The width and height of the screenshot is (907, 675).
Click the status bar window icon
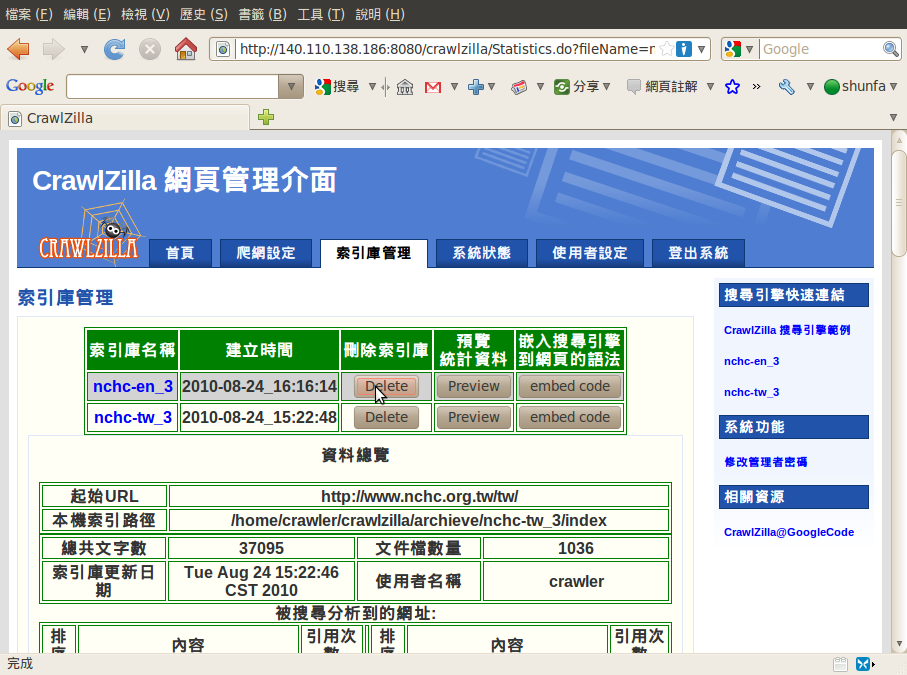tap(840, 663)
